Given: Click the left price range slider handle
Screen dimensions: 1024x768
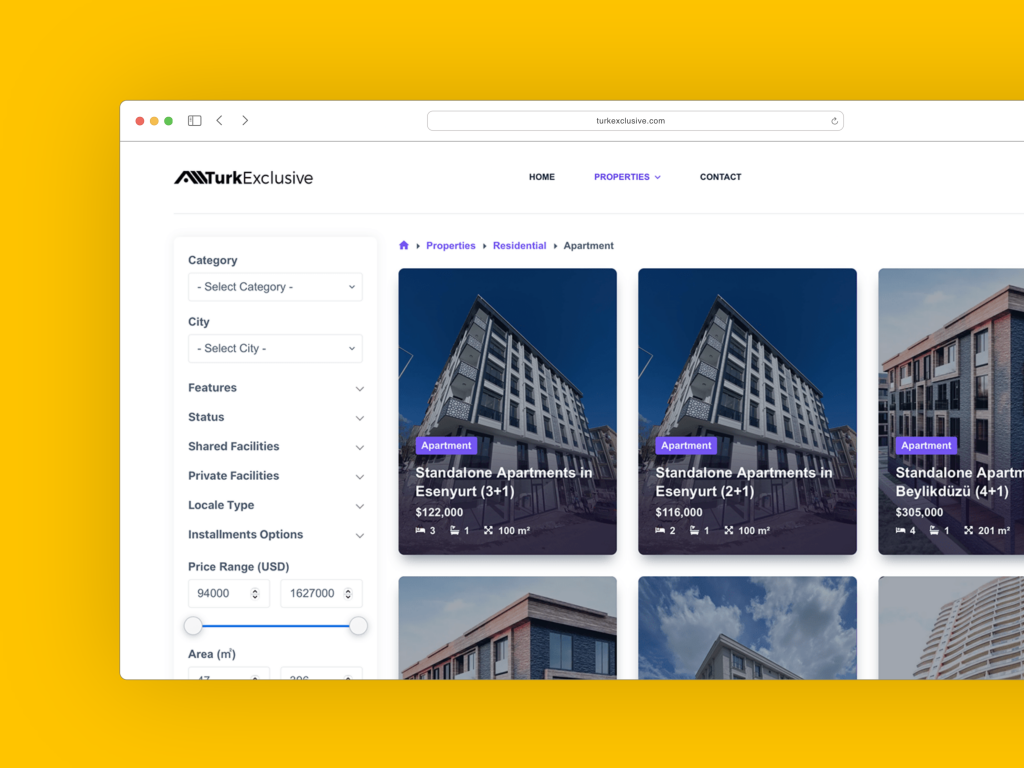Looking at the screenshot, I should click(193, 626).
